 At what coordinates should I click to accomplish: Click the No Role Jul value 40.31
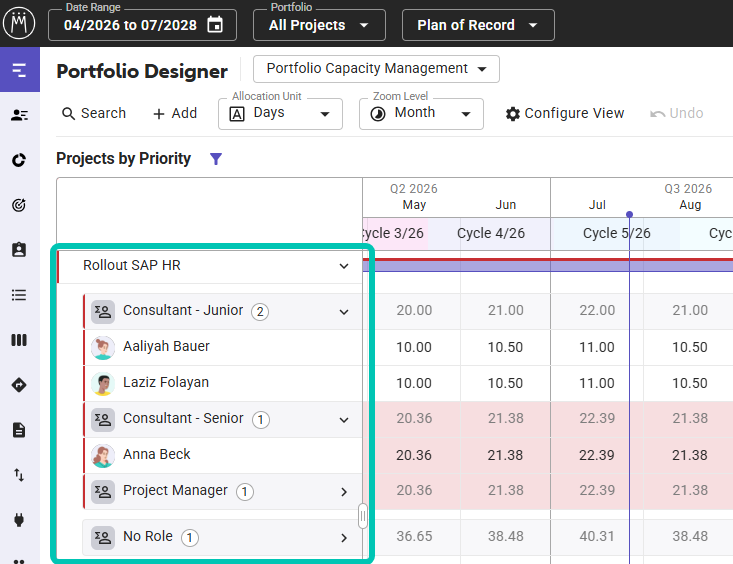coord(597,536)
